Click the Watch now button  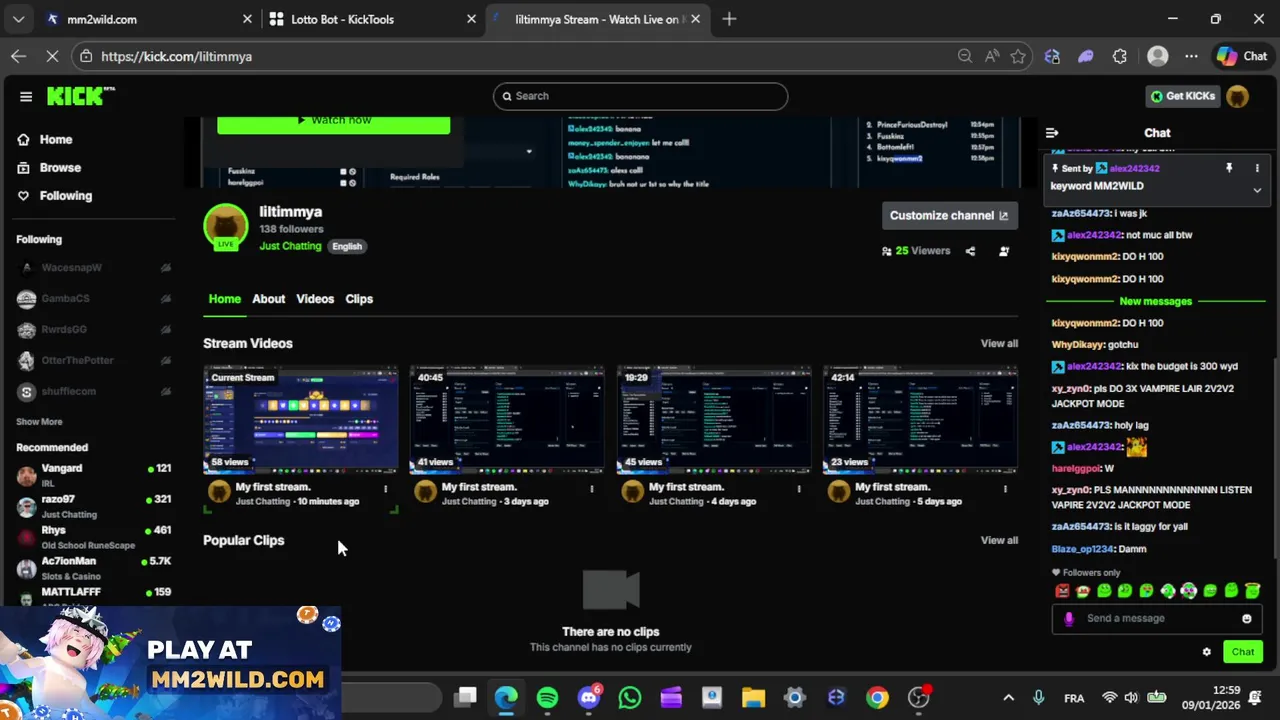click(334, 121)
